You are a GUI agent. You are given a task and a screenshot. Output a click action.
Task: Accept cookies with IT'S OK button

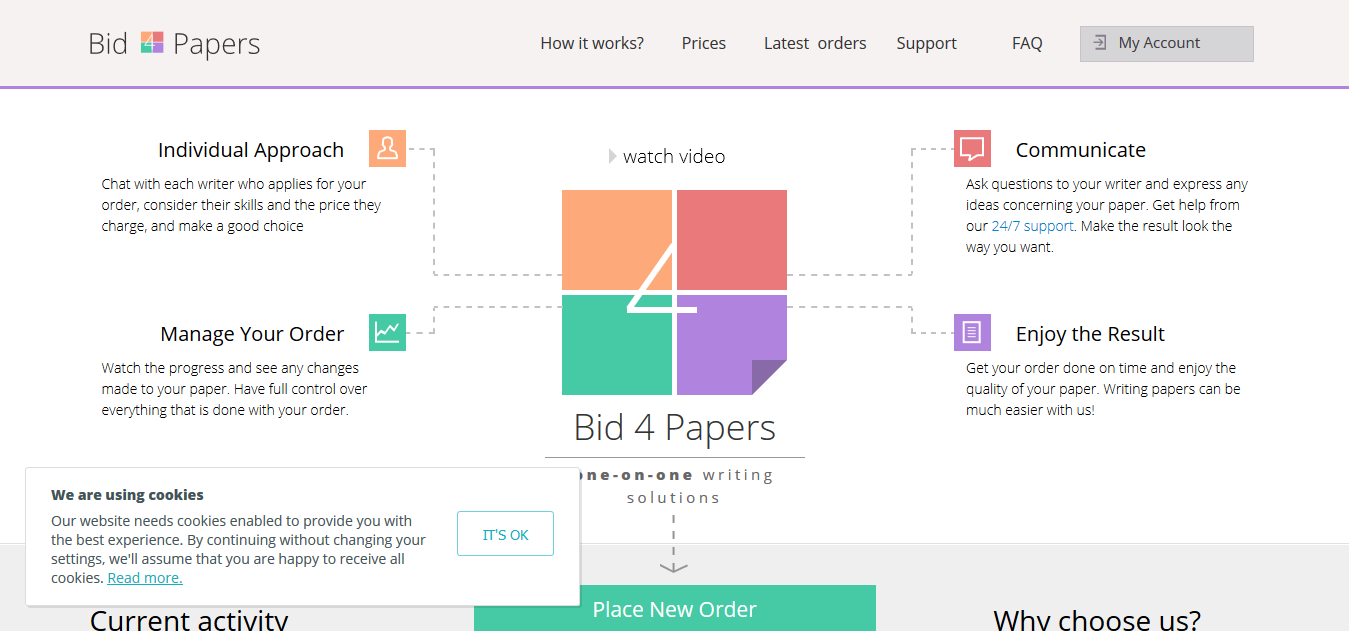[505, 535]
